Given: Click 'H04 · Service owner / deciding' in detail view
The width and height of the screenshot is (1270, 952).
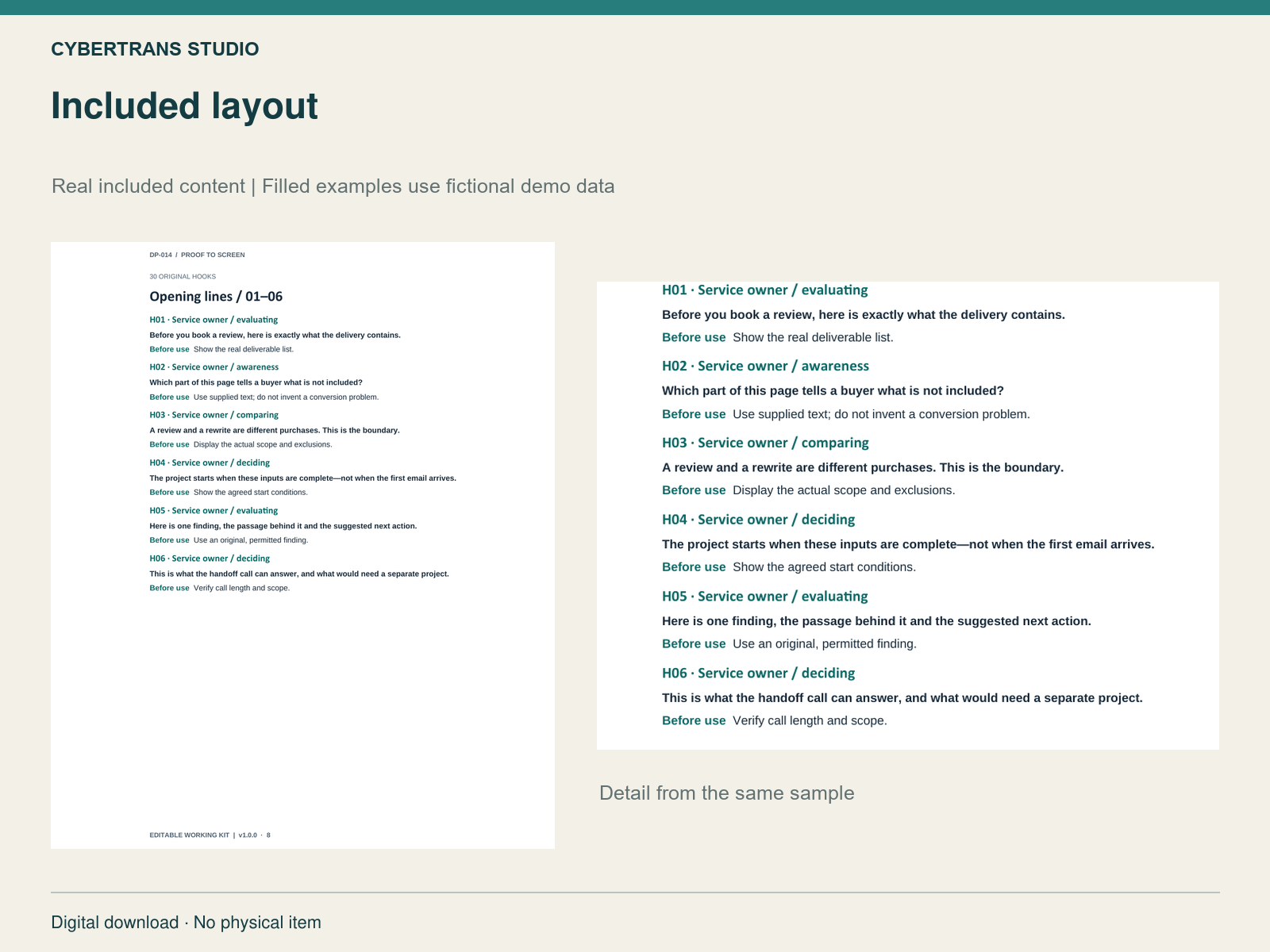Looking at the screenshot, I should click(x=758, y=520).
